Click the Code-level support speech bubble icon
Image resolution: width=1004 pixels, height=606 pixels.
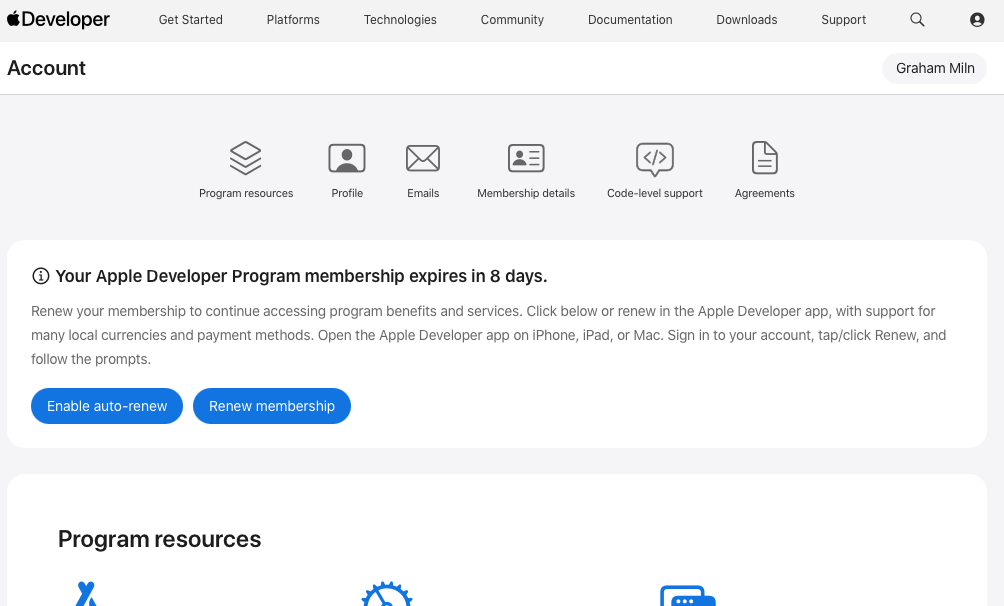click(654, 159)
